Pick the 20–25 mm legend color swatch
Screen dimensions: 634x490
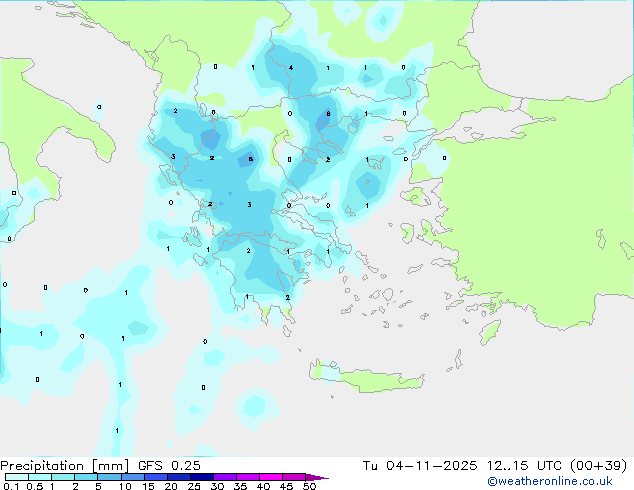(179, 477)
